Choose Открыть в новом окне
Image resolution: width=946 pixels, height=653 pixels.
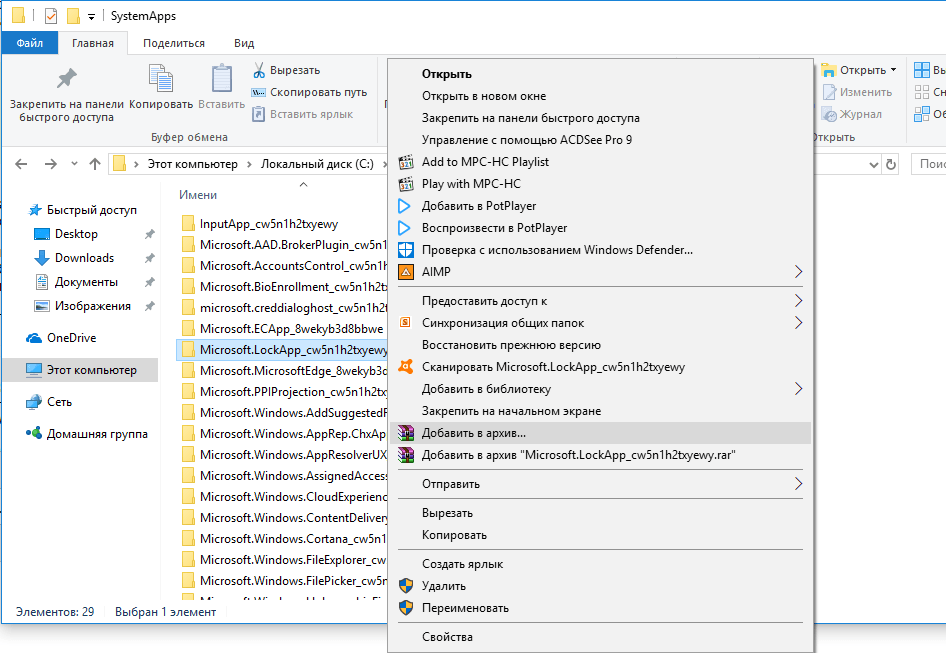(x=600, y=96)
